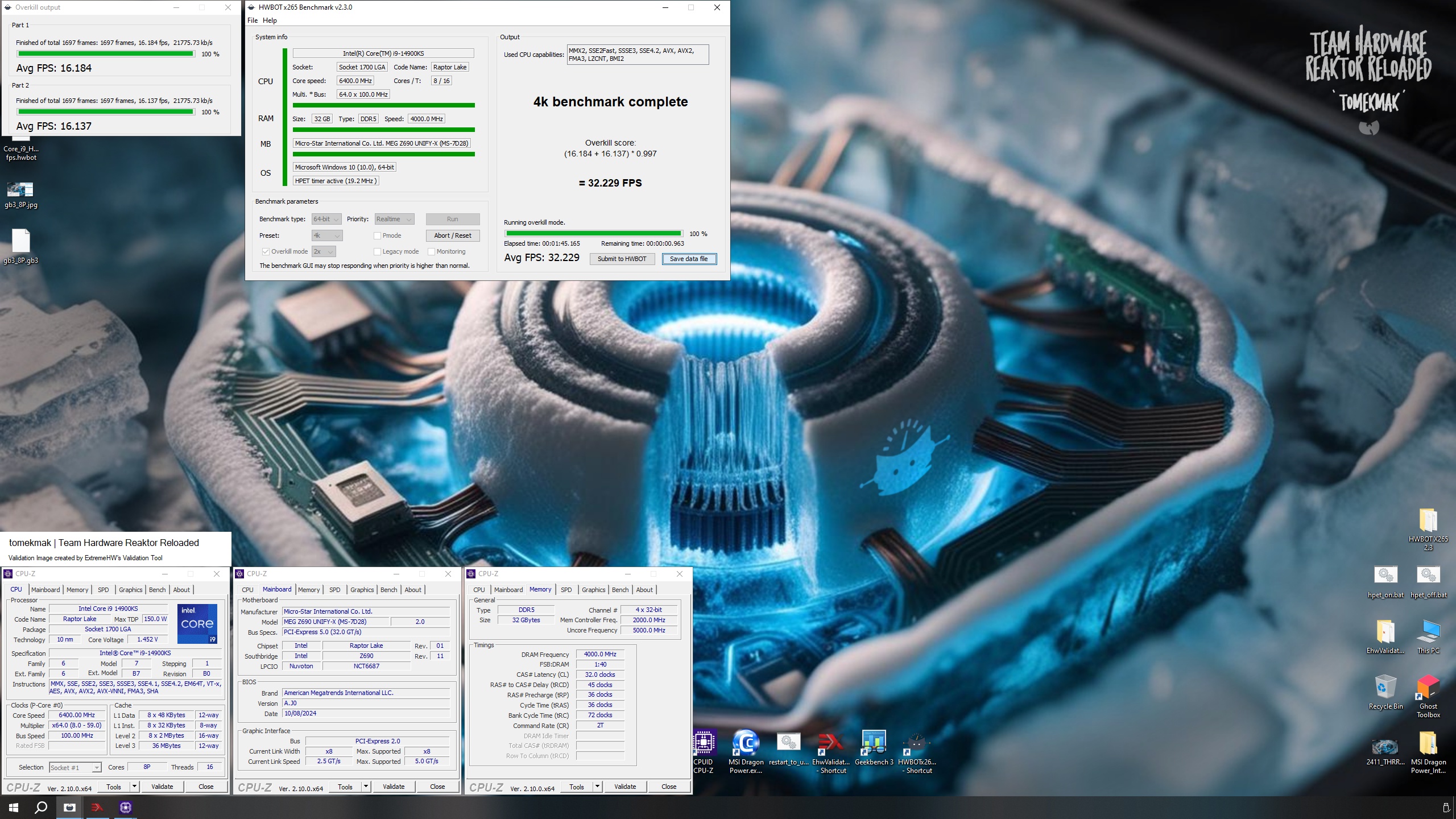
Task: Switch to red EhwValidation taskbar icon
Action: coord(97,807)
